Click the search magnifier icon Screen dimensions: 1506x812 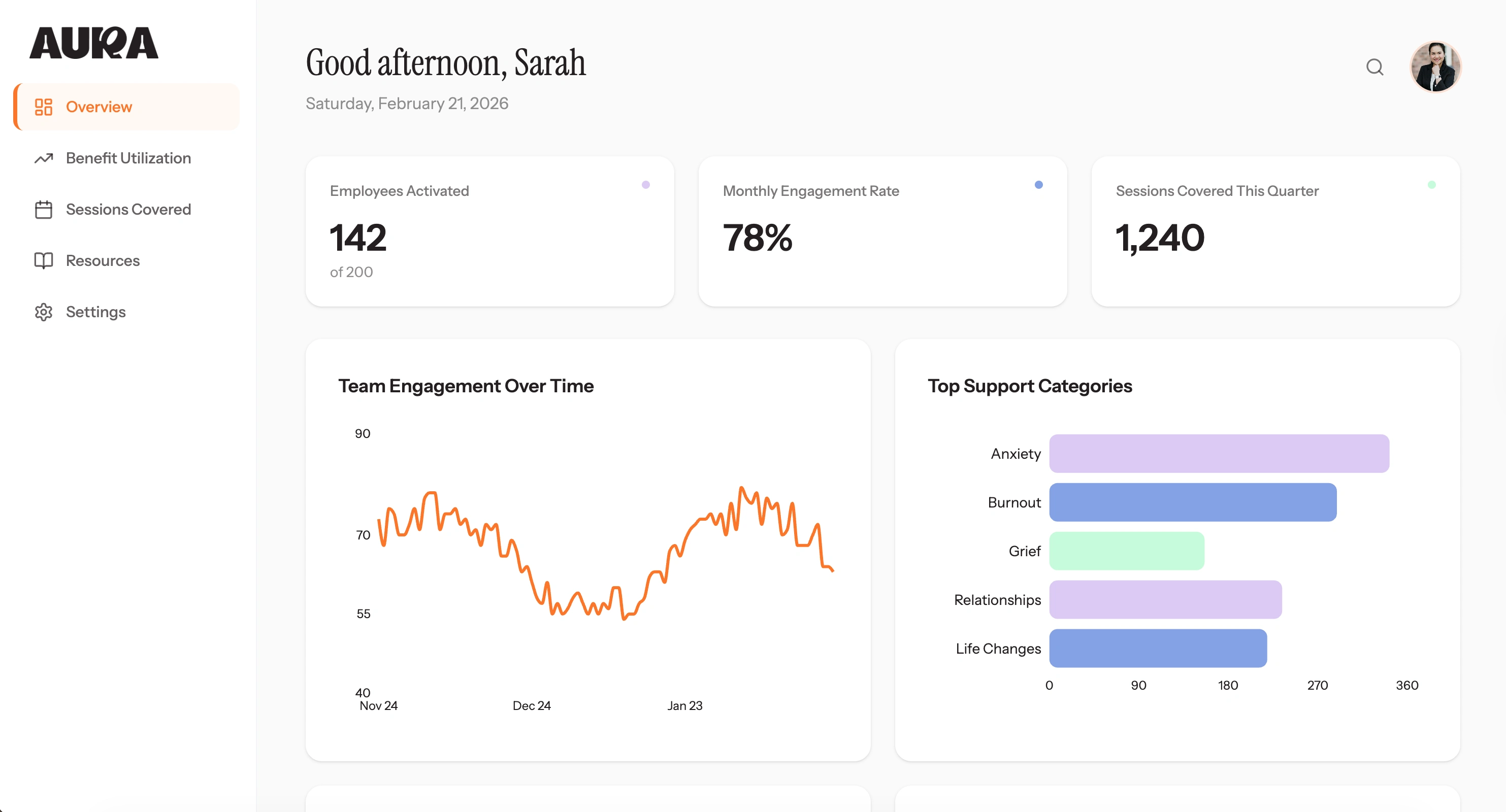pos(1374,67)
